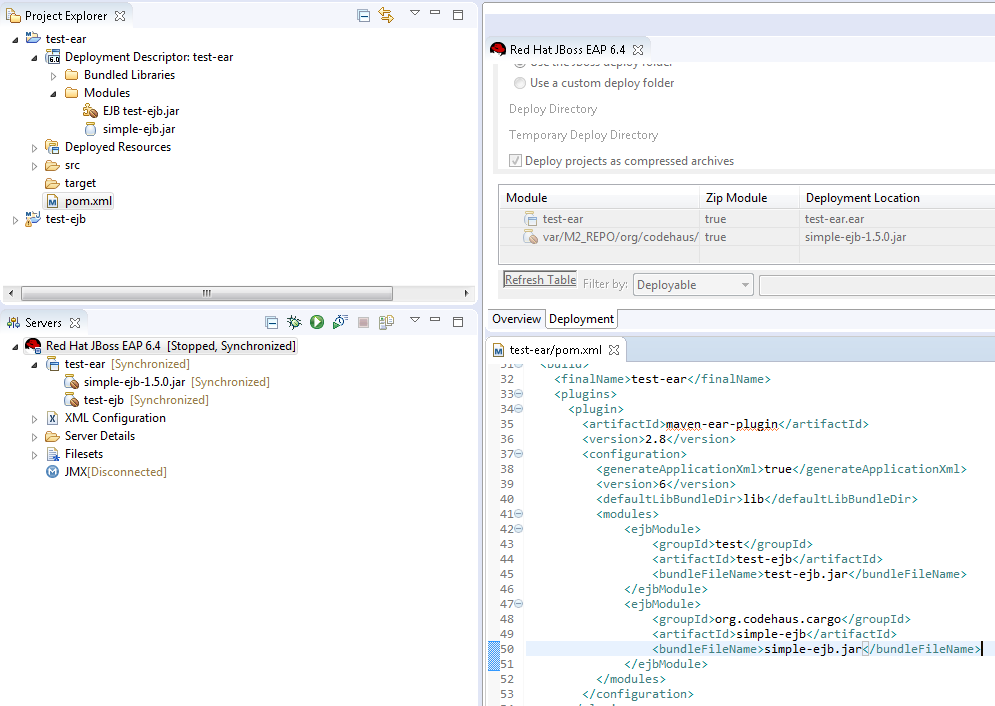This screenshot has width=995, height=706.
Task: Start the server in debug mode
Action: coord(294,322)
